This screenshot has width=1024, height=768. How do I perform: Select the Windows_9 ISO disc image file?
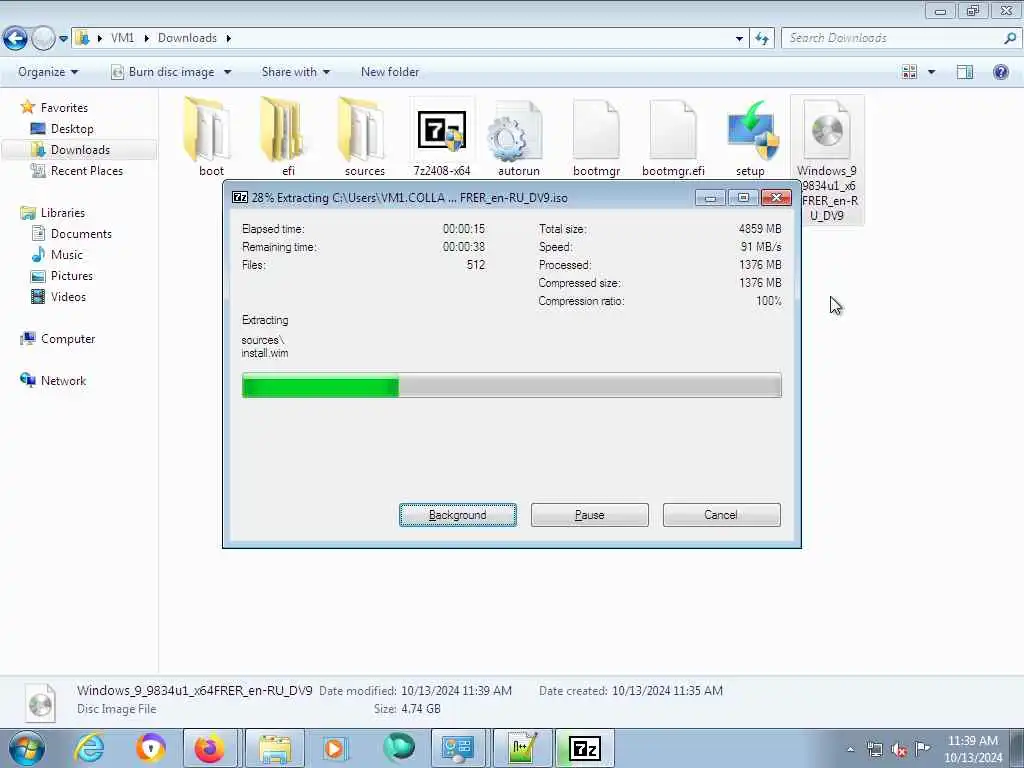pos(827,160)
